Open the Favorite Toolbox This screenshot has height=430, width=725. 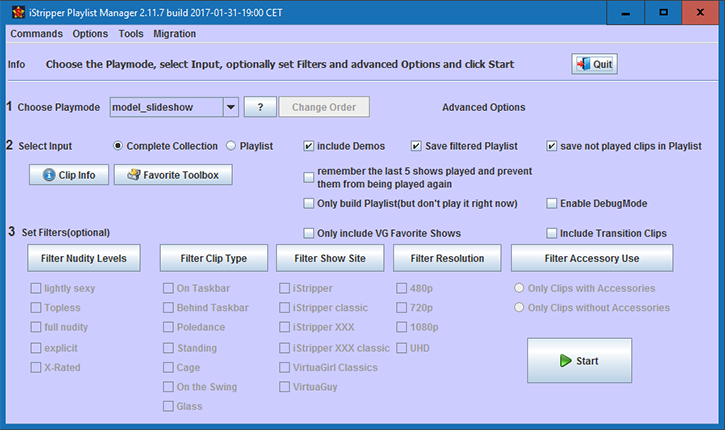[173, 175]
